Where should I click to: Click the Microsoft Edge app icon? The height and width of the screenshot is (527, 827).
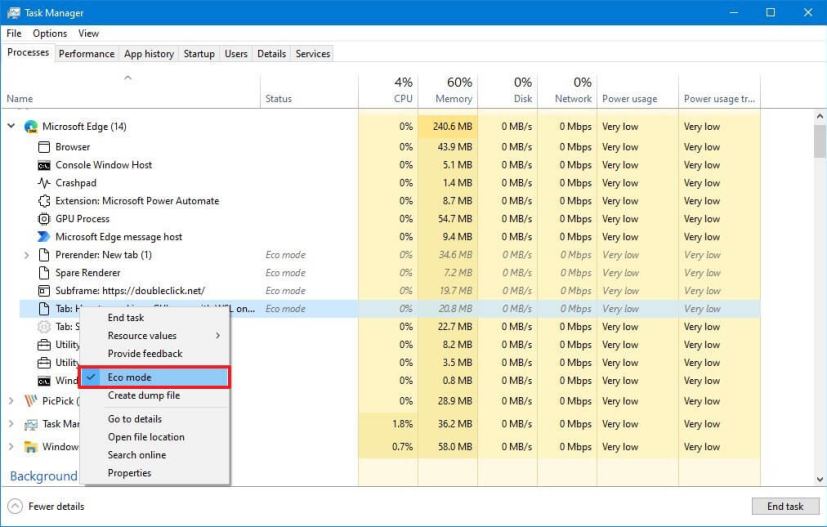pos(31,127)
